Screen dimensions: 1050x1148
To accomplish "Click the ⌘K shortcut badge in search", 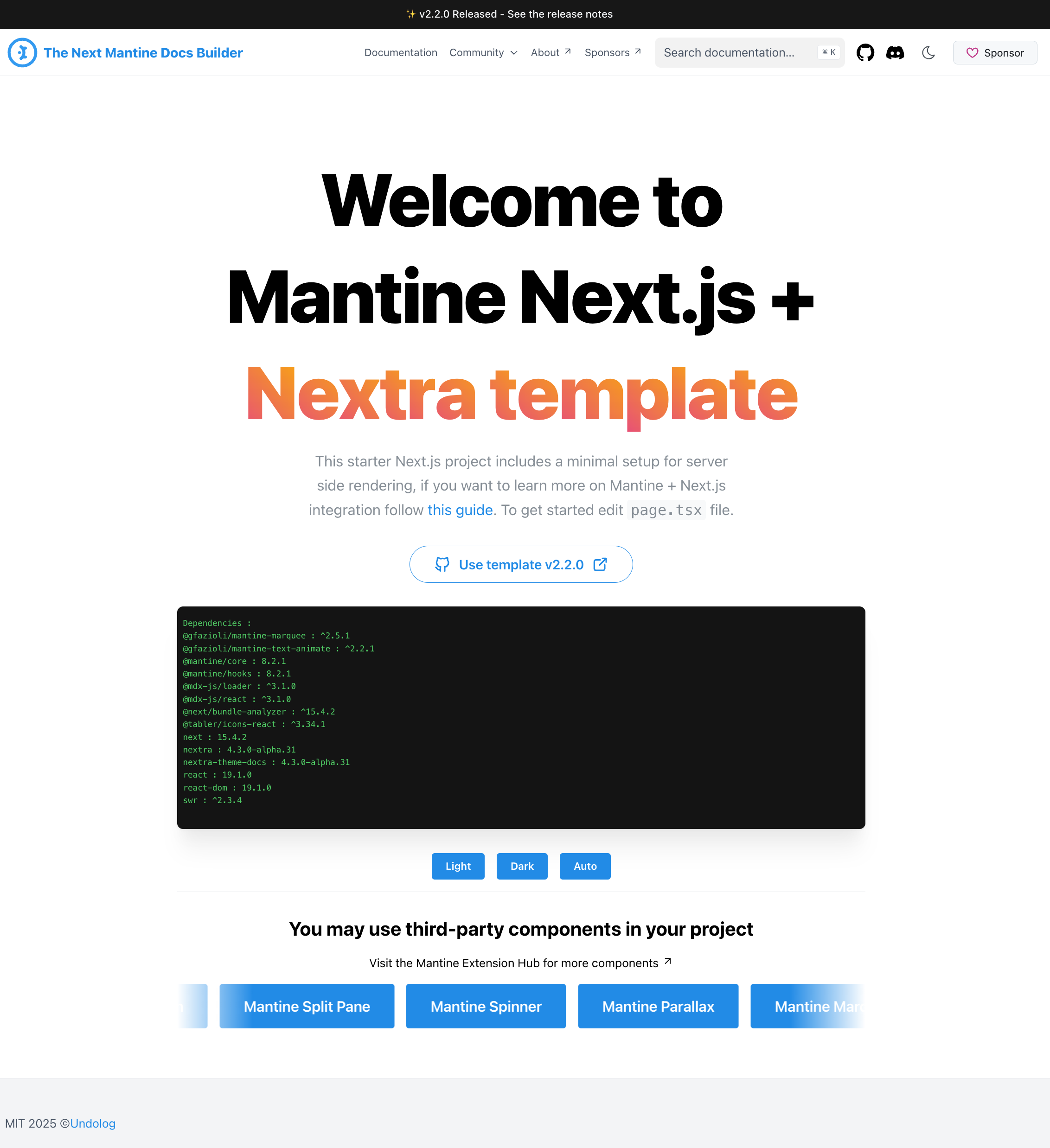I will [828, 52].
